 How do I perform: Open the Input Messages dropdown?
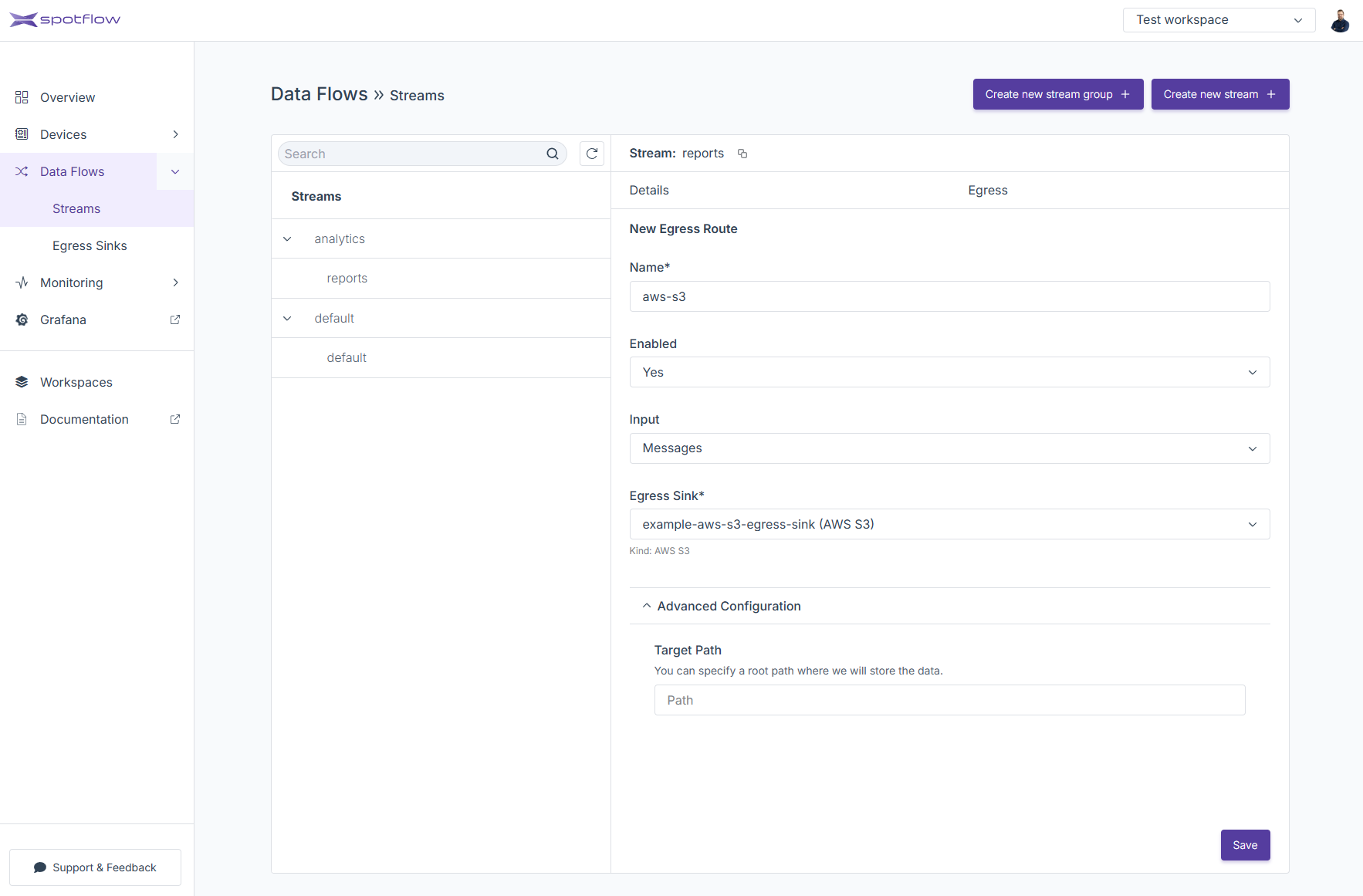[x=949, y=448]
